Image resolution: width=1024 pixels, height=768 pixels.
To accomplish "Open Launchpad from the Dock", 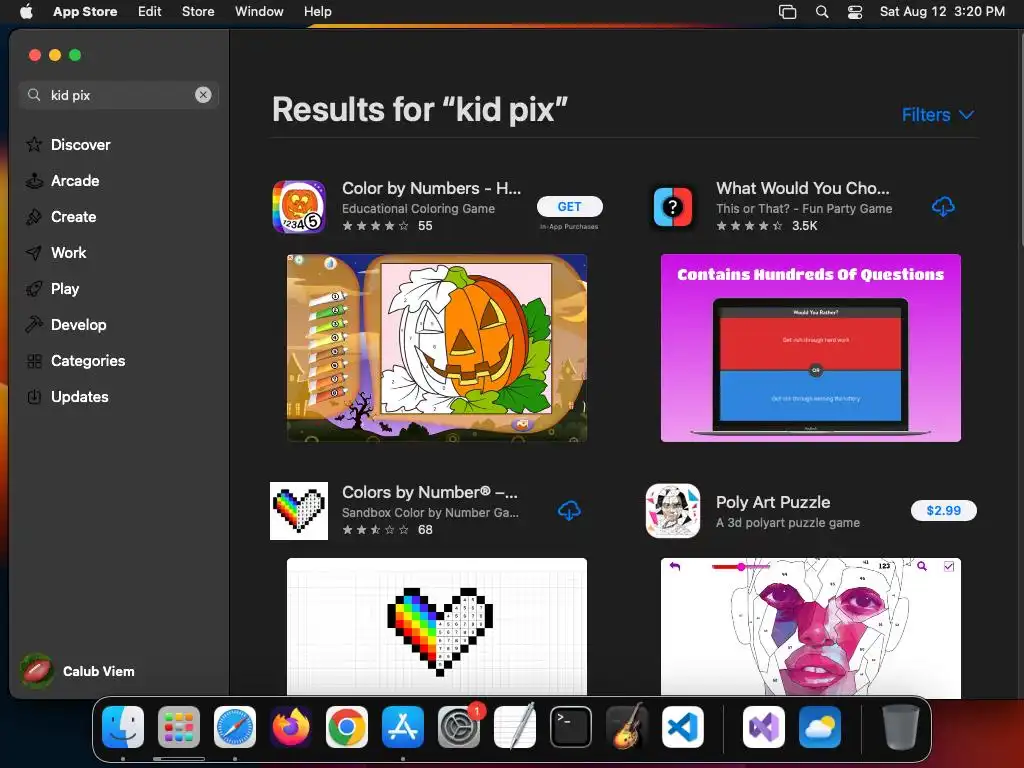I will coord(179,727).
